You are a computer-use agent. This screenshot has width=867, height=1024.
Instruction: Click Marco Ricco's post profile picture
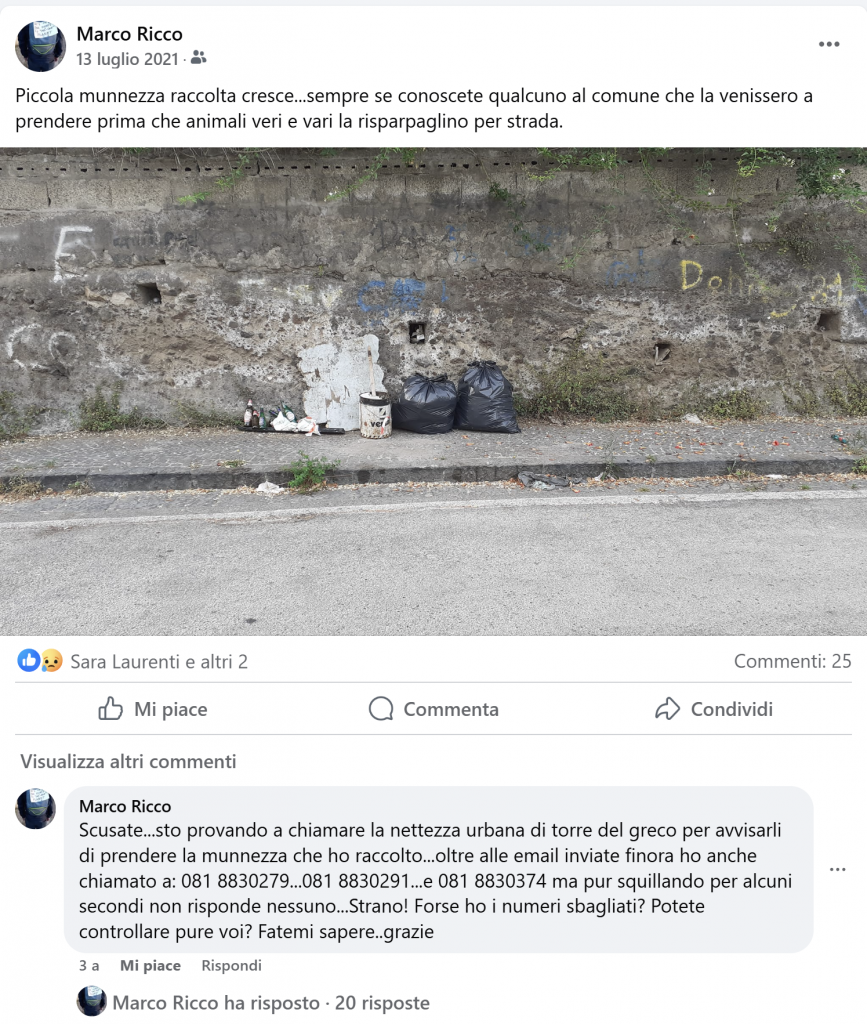(x=40, y=46)
